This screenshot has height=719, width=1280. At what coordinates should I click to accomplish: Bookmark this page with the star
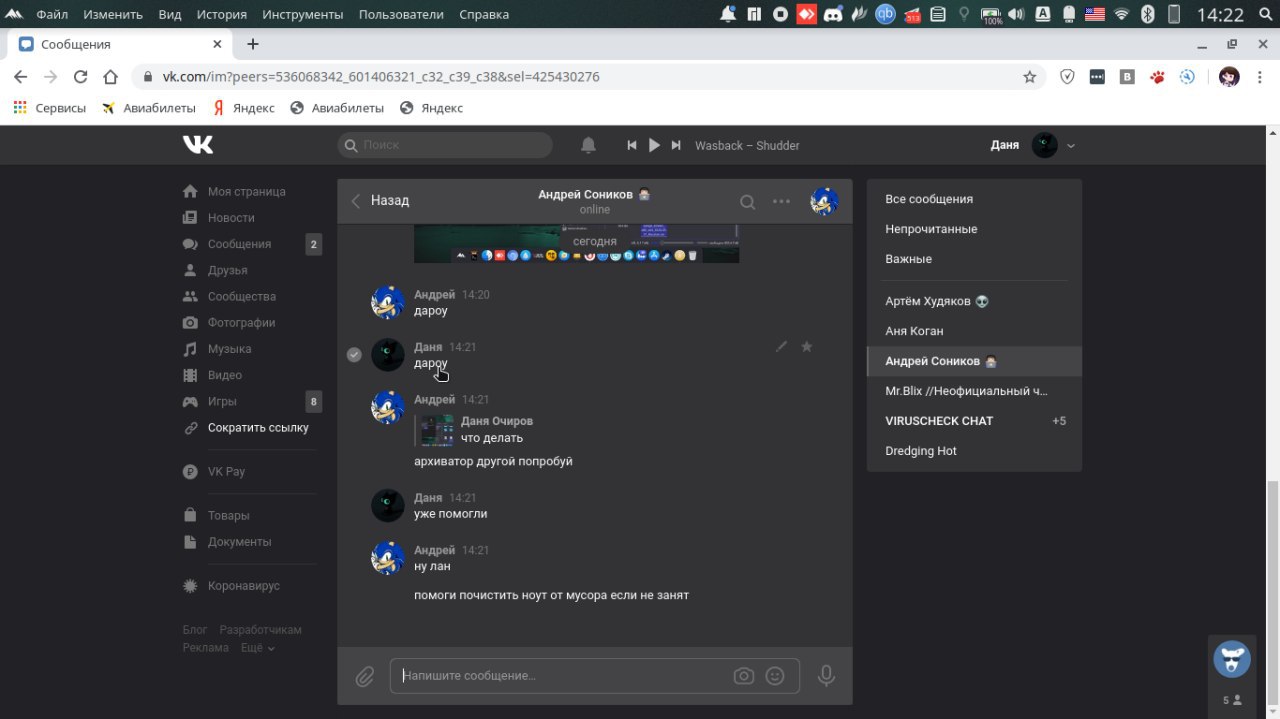tap(1029, 77)
